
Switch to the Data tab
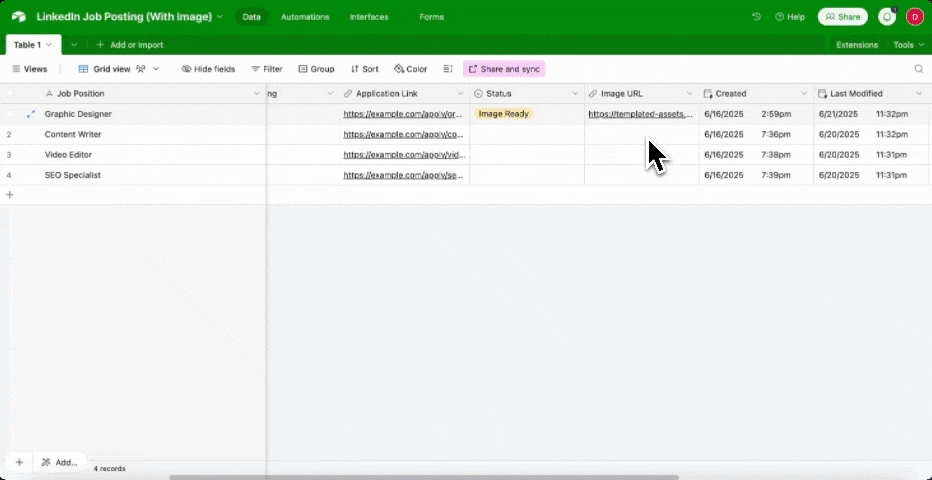pos(251,17)
